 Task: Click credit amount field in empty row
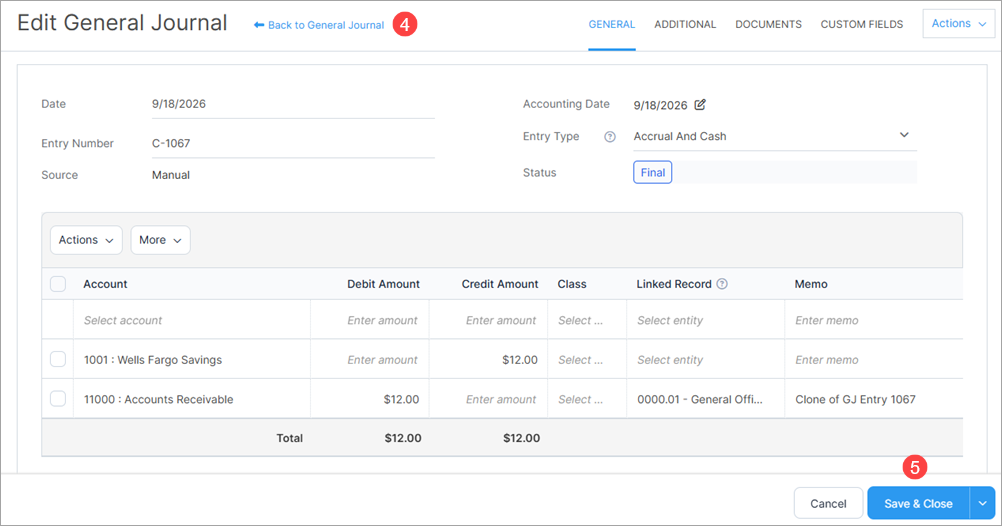coord(489,320)
